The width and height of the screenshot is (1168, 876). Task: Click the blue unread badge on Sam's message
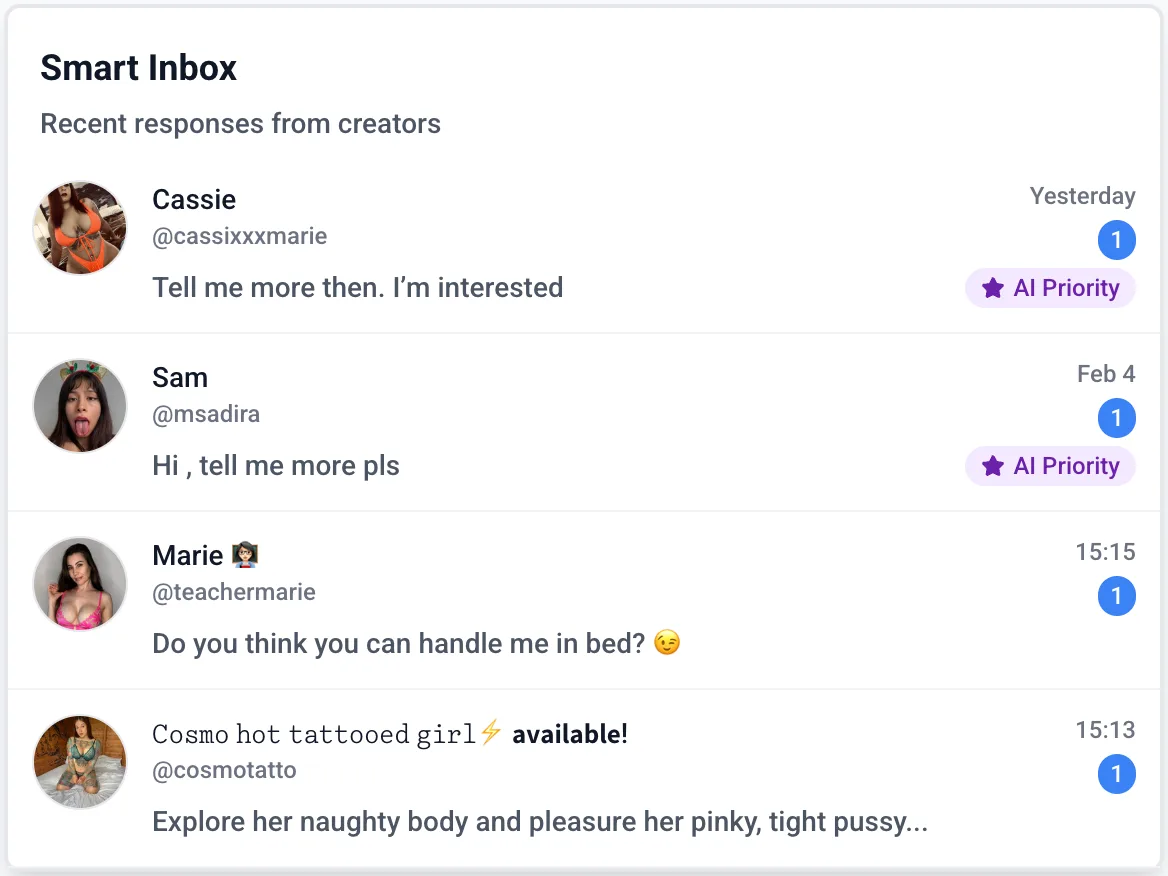coord(1117,418)
